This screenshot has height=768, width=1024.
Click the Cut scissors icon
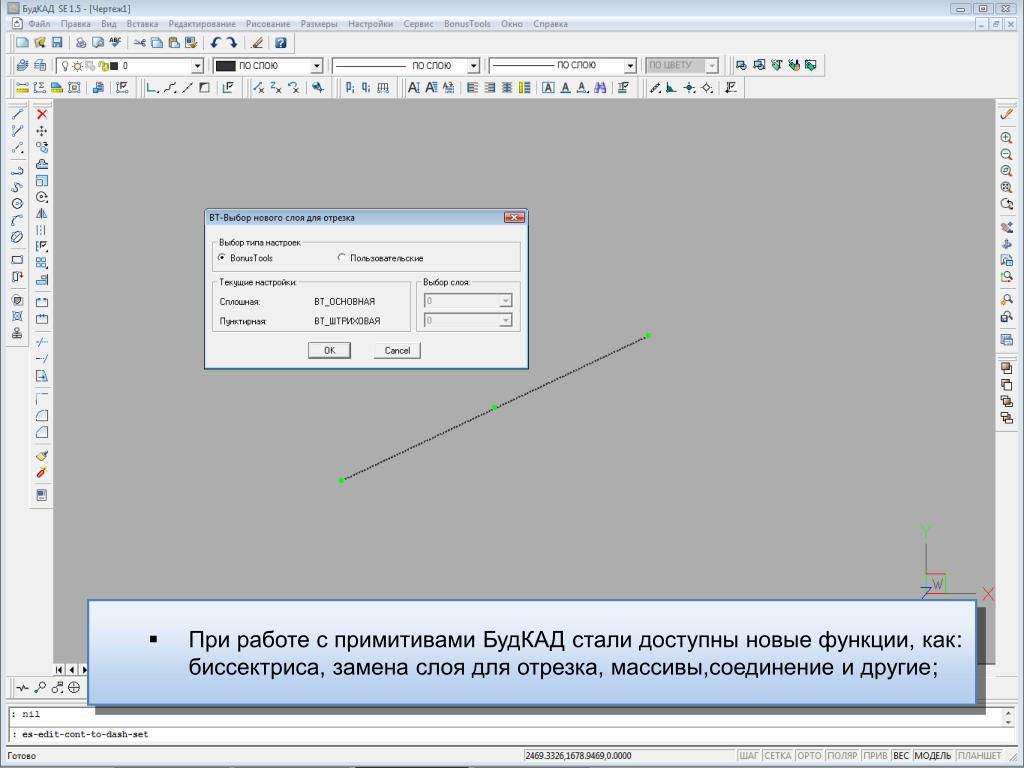[139, 42]
